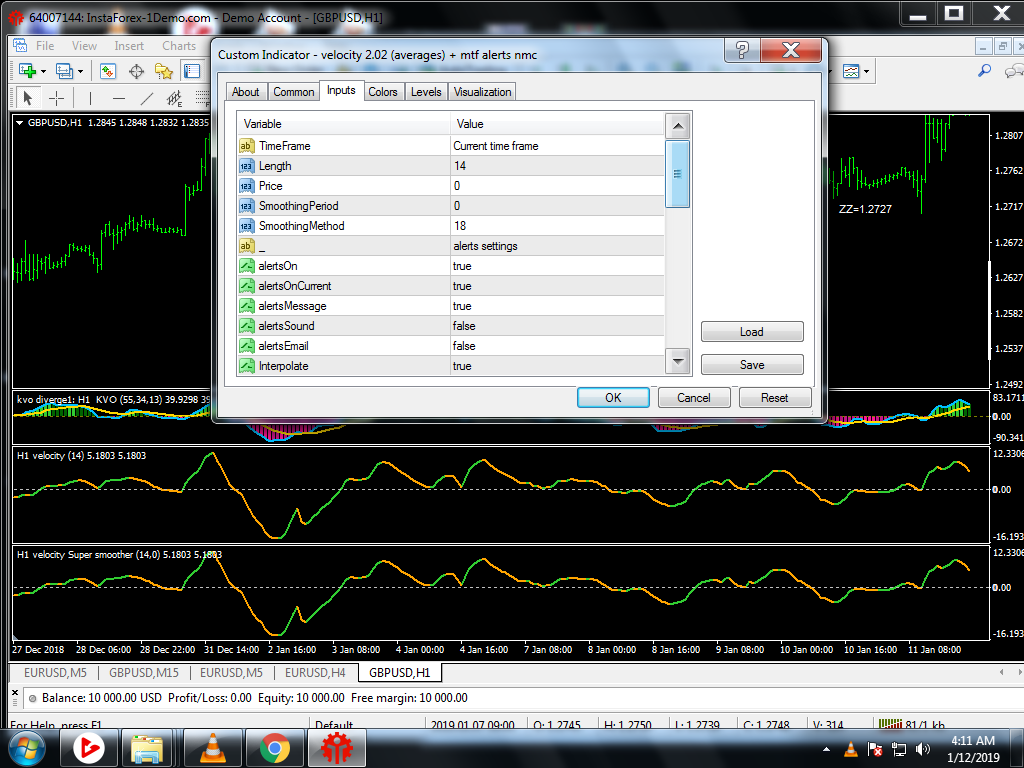Switch to the Colors tab
The width and height of the screenshot is (1024, 768).
pos(382,92)
